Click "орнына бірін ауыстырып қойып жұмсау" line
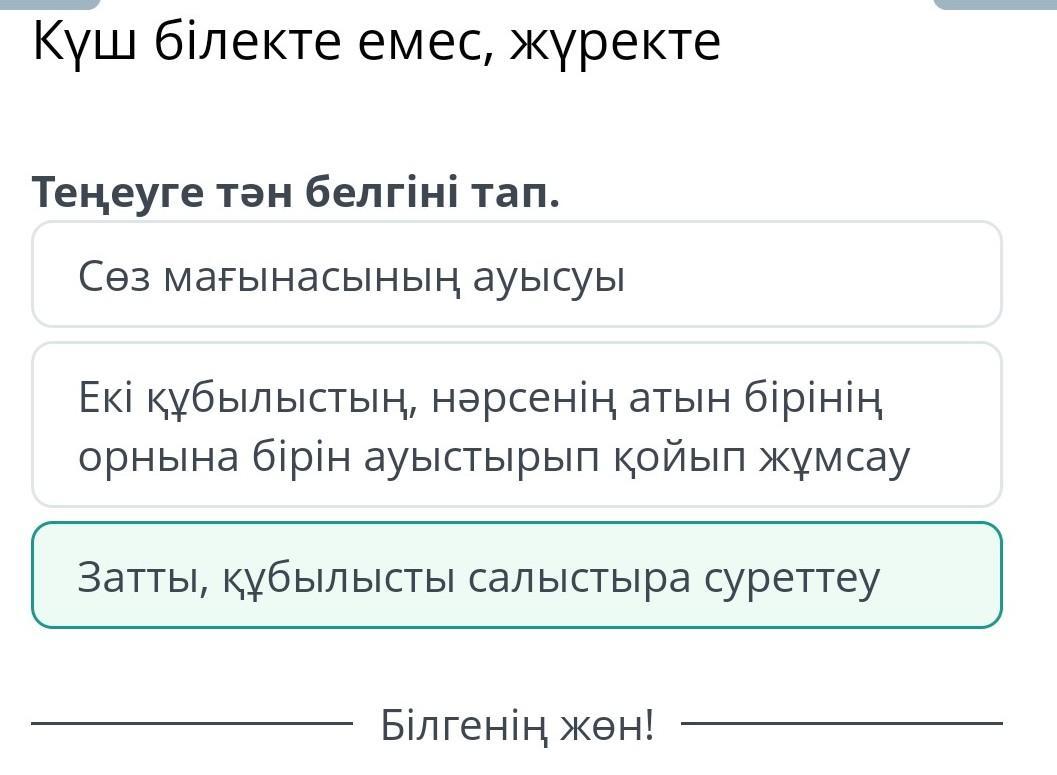Image resolution: width=1057 pixels, height=775 pixels. coord(494,457)
